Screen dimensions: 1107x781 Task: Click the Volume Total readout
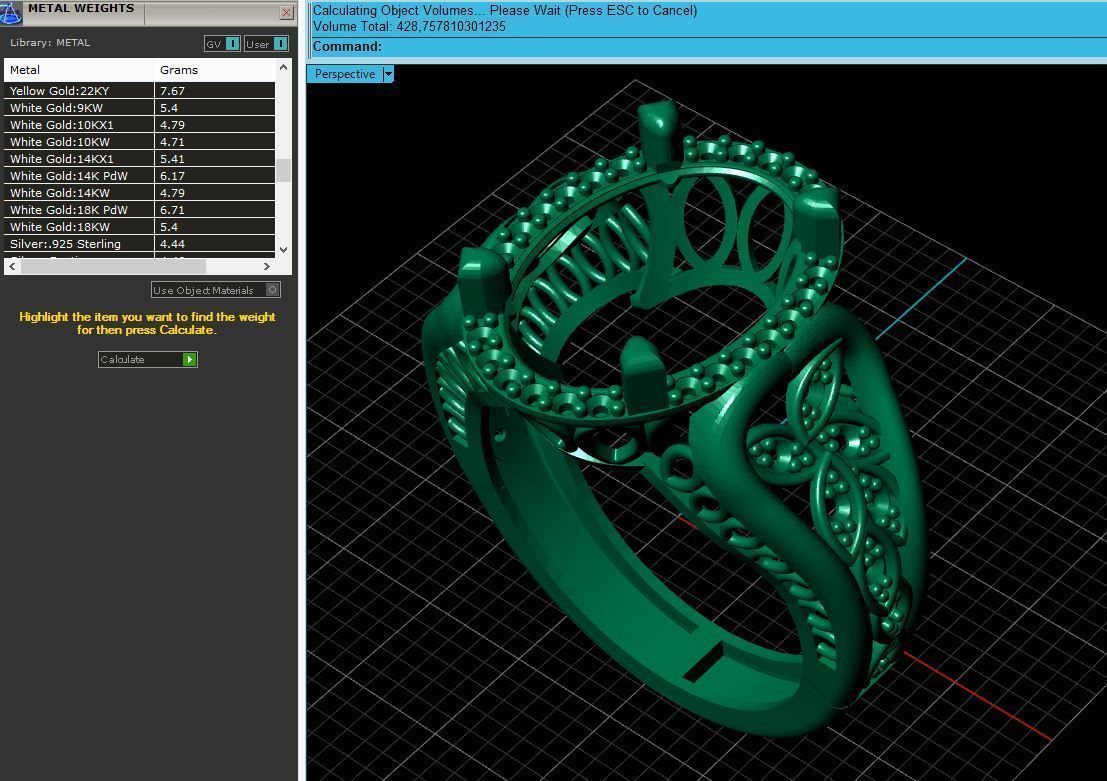click(x=409, y=26)
